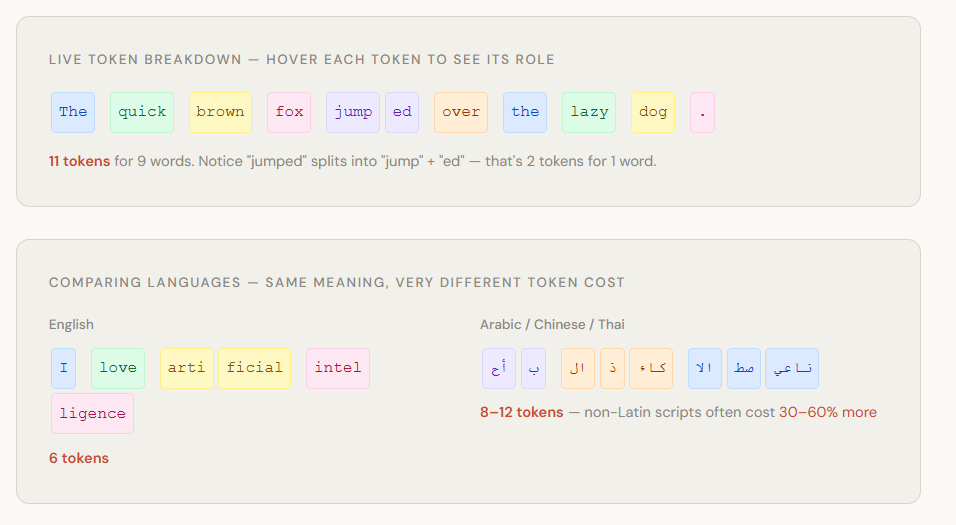The width and height of the screenshot is (956, 525).
Task: Click the last blue Arabic token
Action: point(792,368)
